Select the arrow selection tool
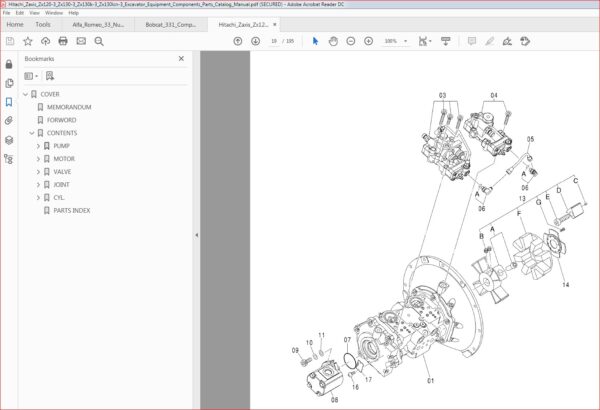 pos(315,41)
